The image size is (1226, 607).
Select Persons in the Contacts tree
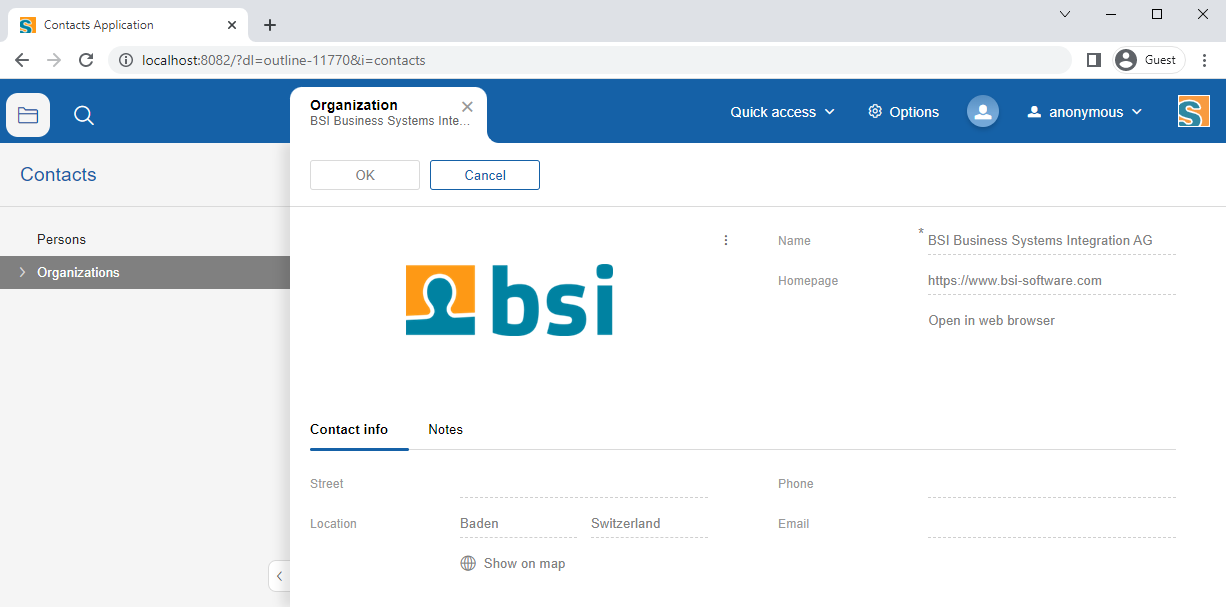[62, 239]
